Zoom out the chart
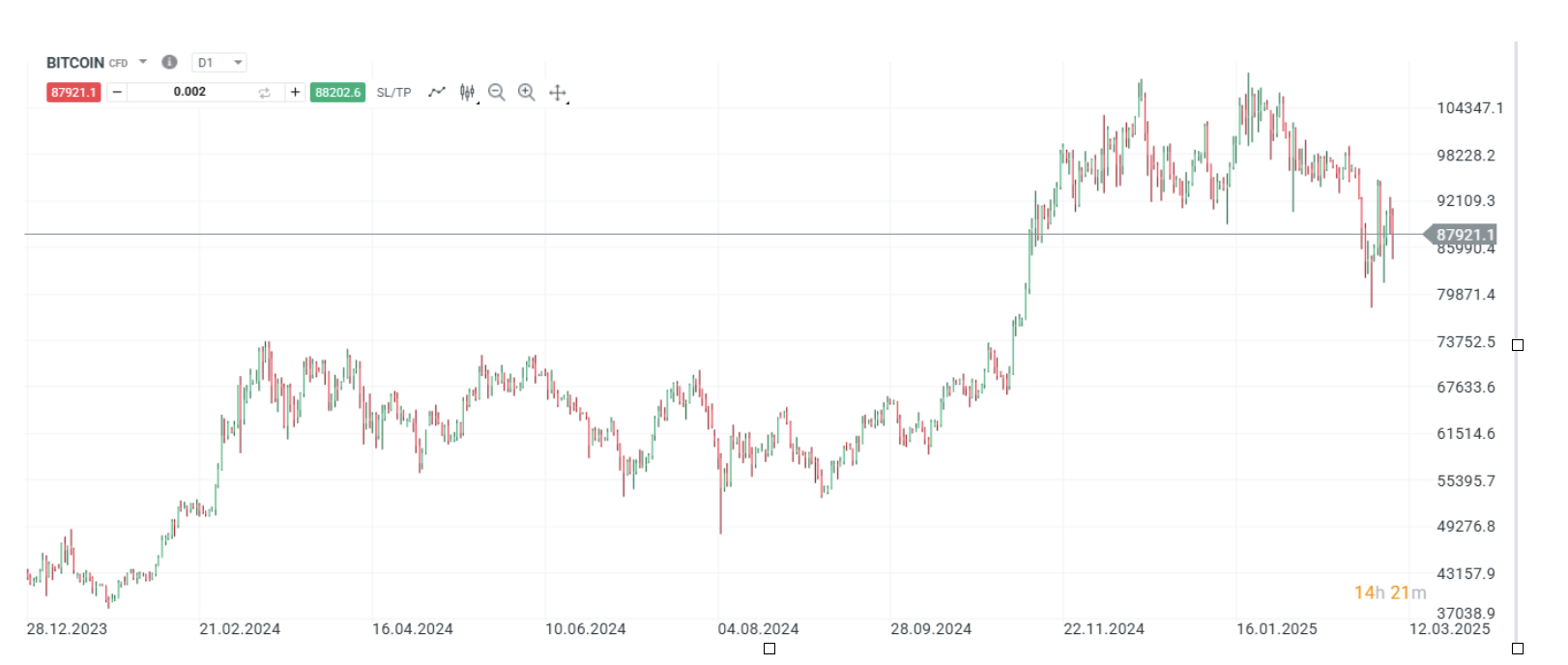 [x=497, y=92]
